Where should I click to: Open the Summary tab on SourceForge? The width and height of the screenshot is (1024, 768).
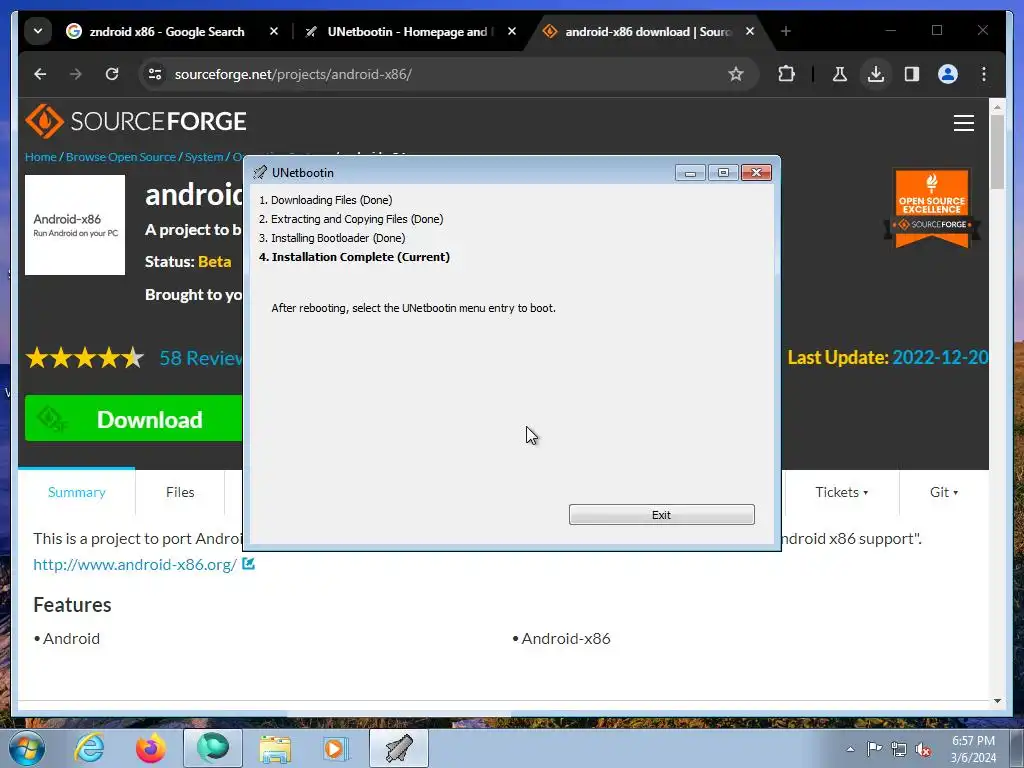click(76, 492)
